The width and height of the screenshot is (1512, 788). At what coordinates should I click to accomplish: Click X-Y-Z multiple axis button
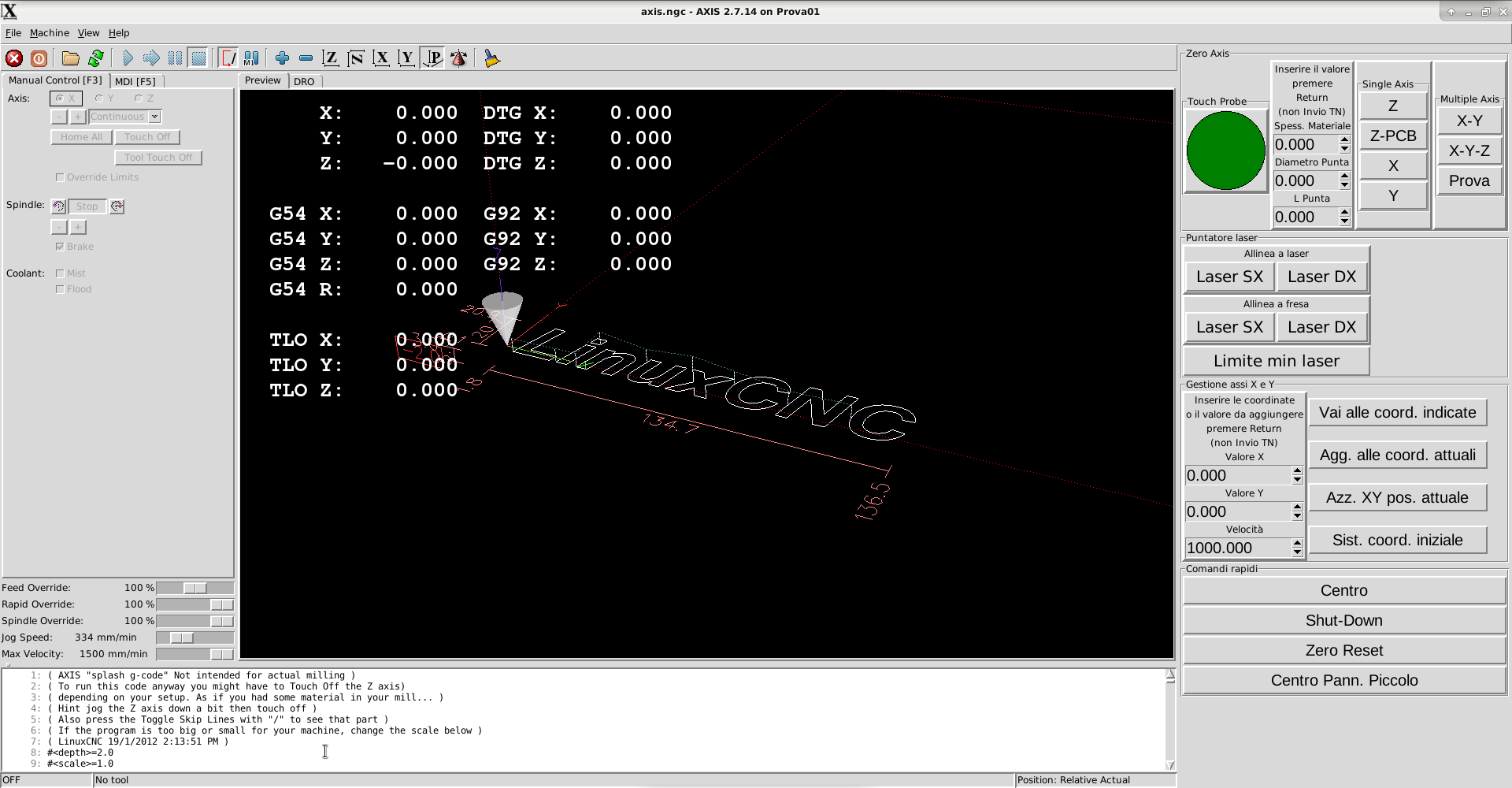click(1469, 151)
